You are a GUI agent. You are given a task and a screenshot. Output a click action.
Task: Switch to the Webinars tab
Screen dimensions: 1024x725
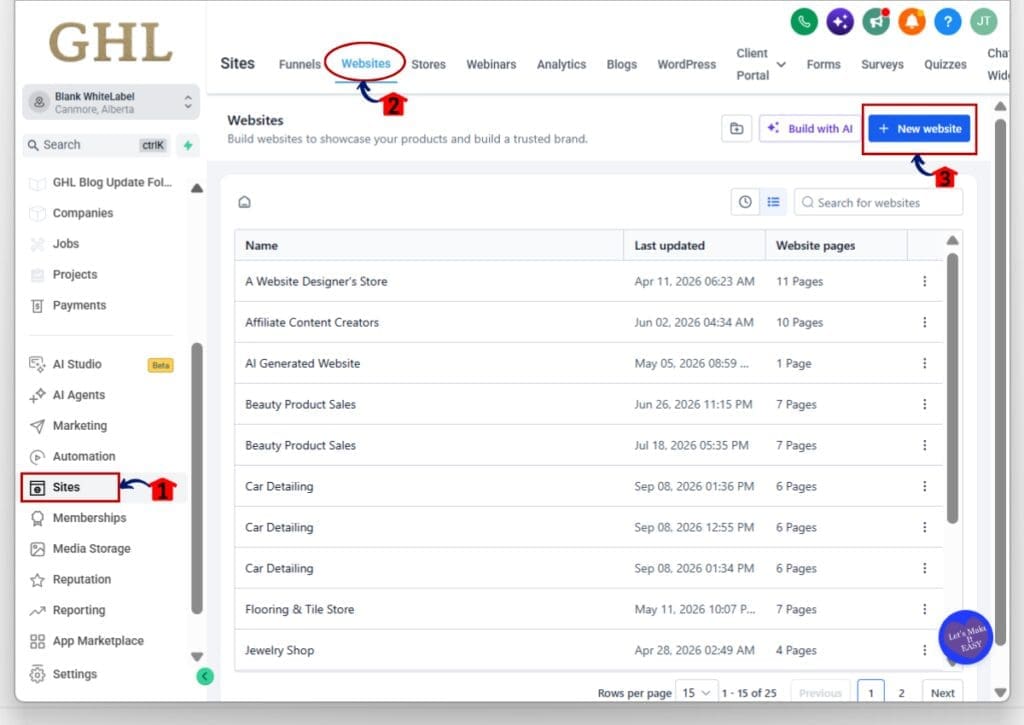point(491,64)
